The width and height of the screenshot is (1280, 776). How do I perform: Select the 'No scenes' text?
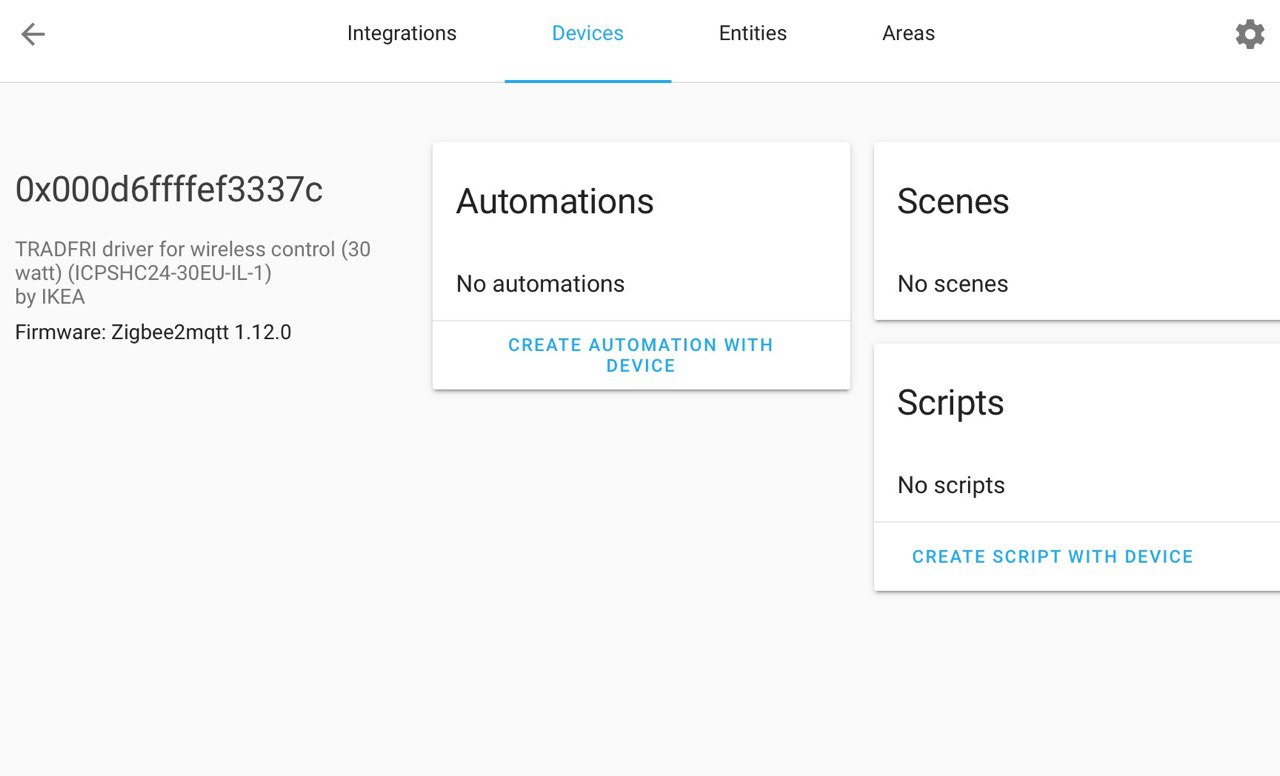pos(952,284)
